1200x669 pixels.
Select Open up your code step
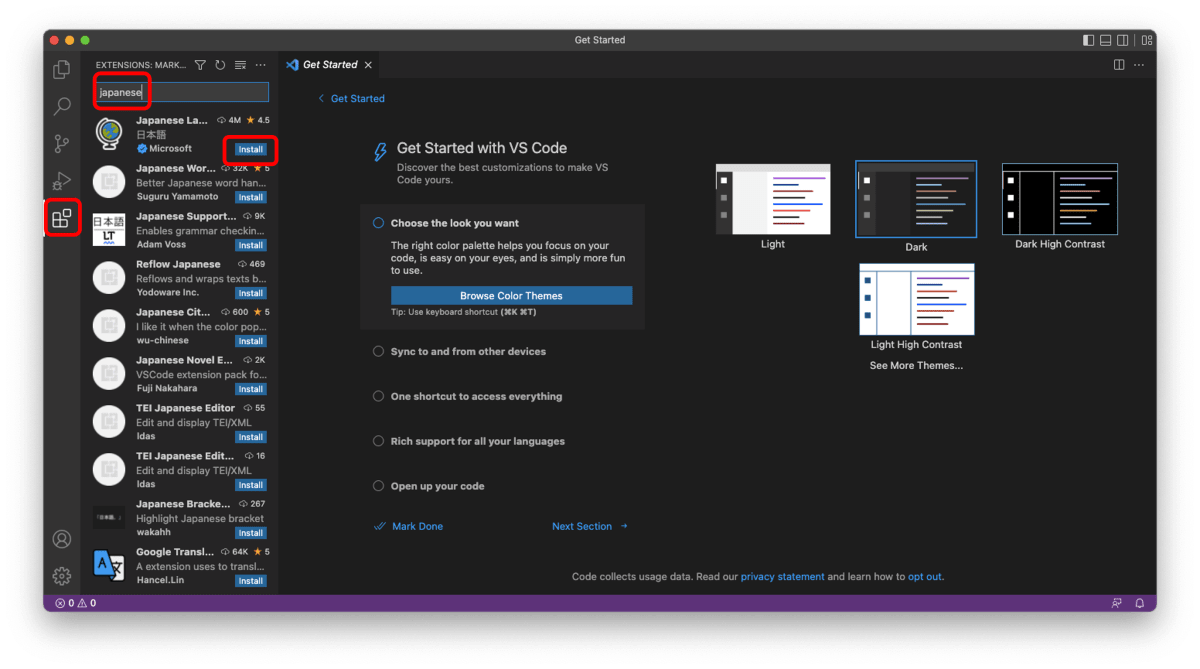(x=437, y=486)
